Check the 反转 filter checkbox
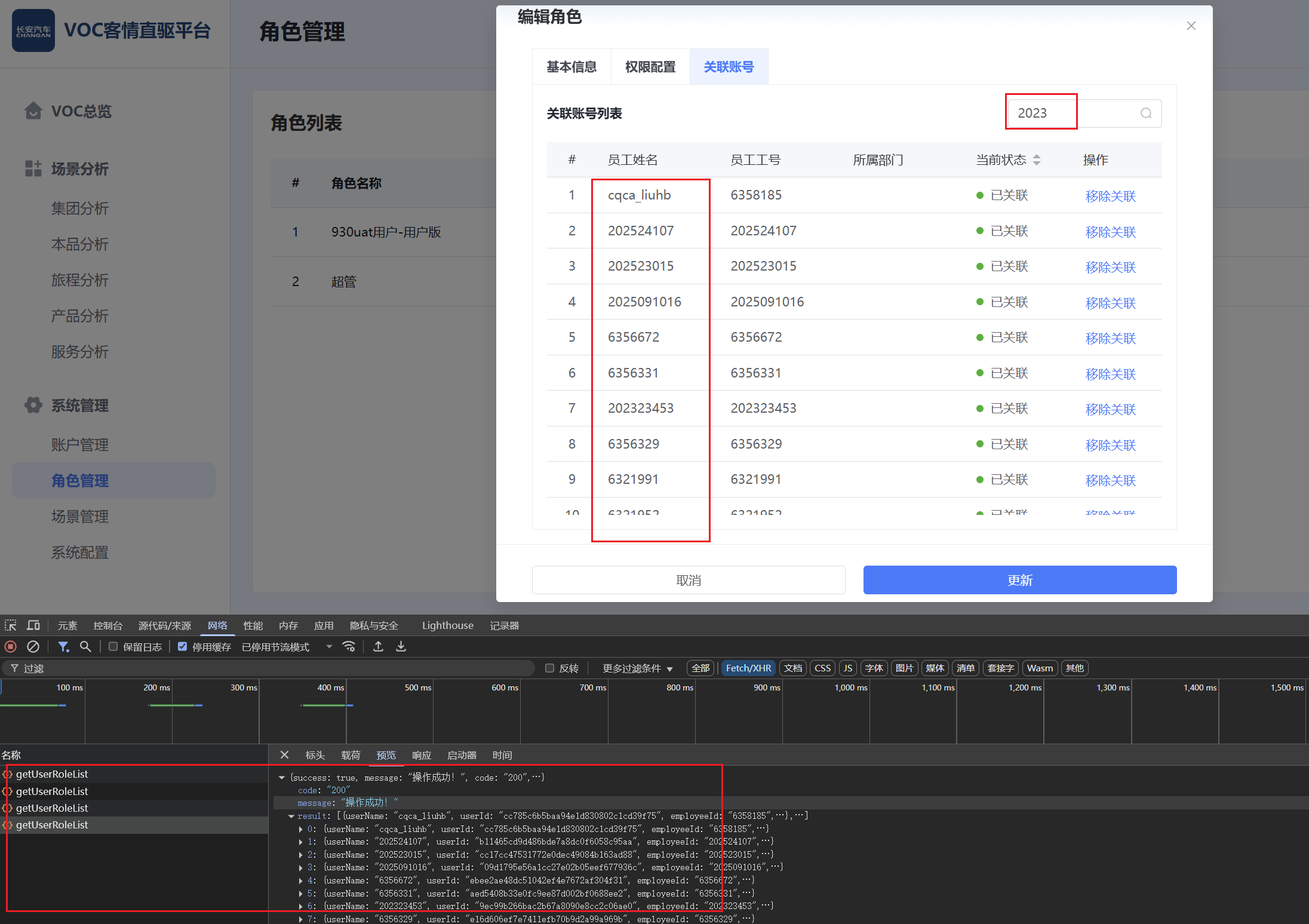 point(549,668)
